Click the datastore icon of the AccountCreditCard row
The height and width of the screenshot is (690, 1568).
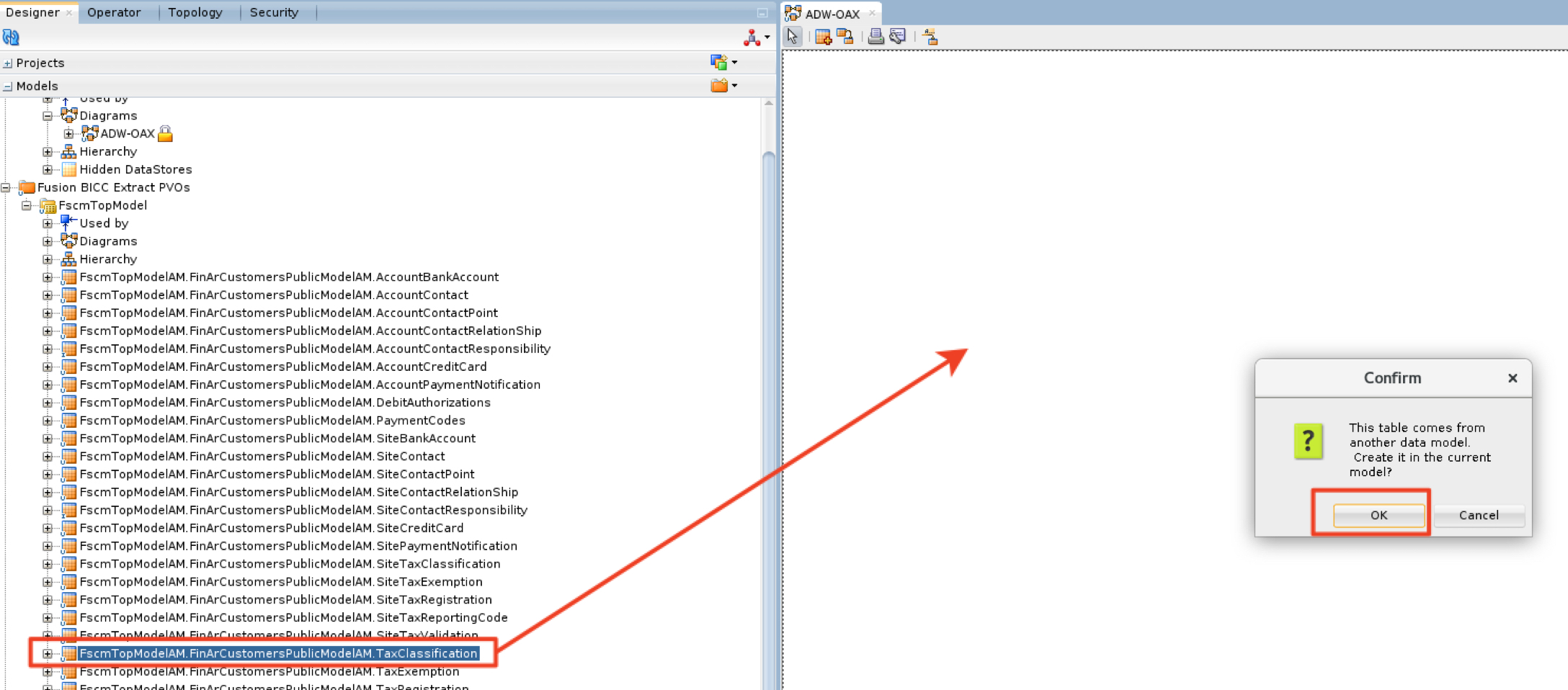coord(69,367)
